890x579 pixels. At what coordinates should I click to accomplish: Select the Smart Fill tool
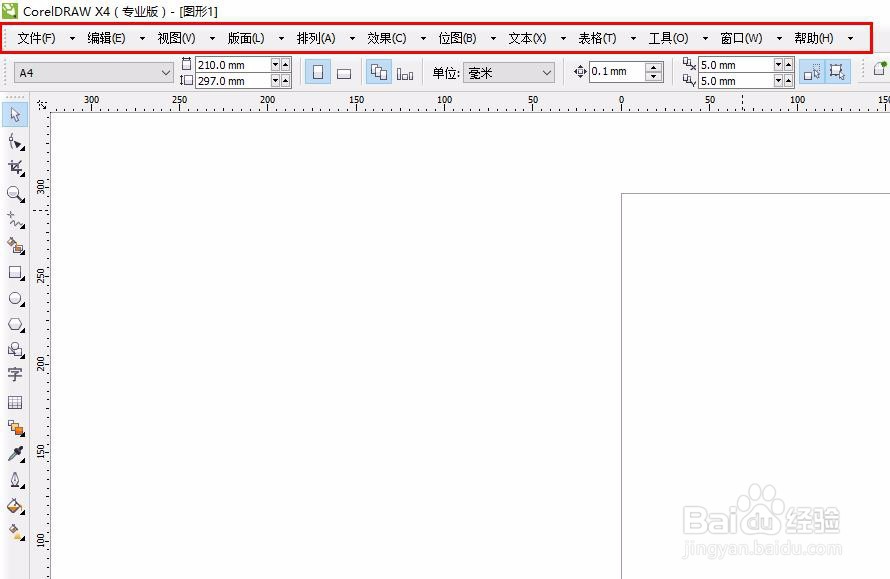[x=15, y=246]
